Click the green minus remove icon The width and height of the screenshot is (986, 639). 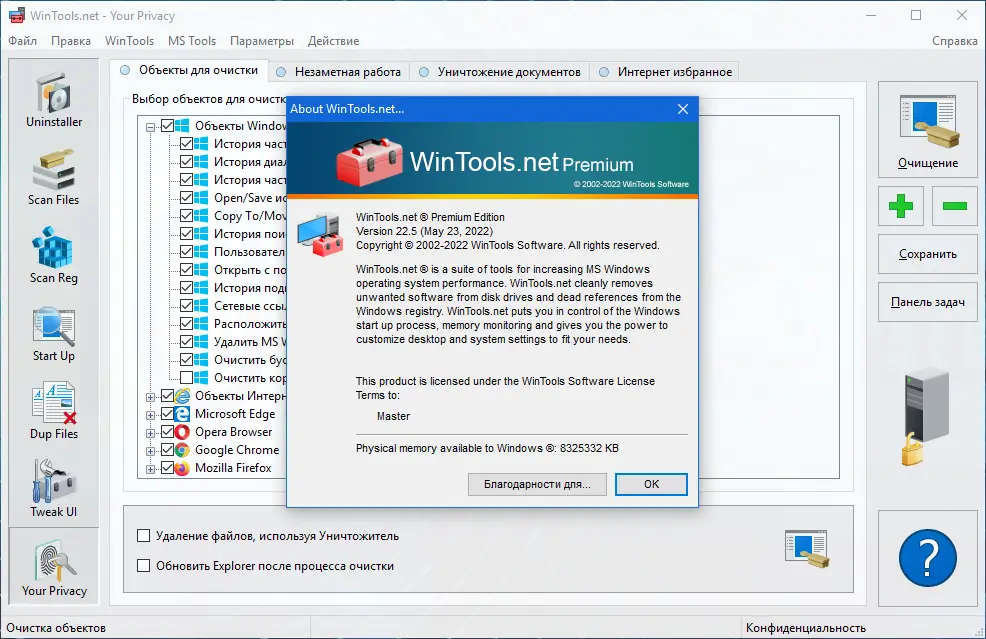pyautogui.click(x=955, y=206)
